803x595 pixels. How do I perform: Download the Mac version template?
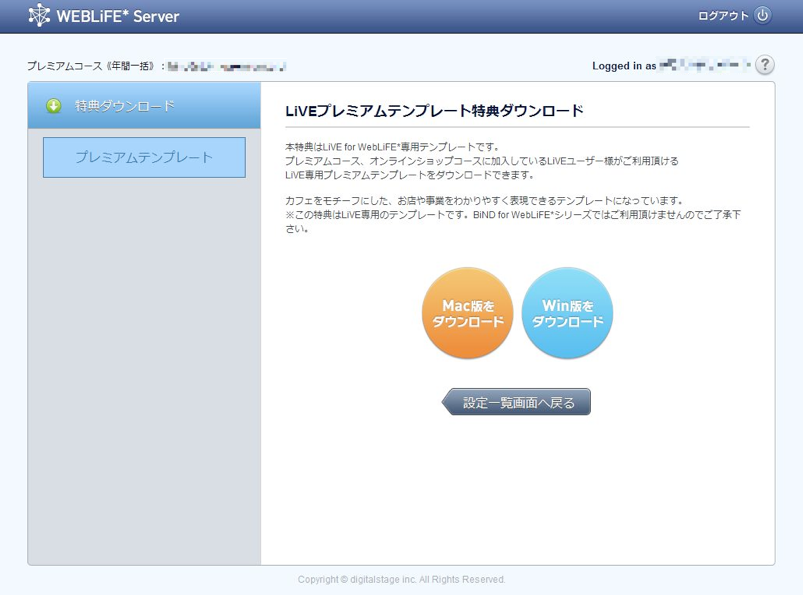coord(468,312)
